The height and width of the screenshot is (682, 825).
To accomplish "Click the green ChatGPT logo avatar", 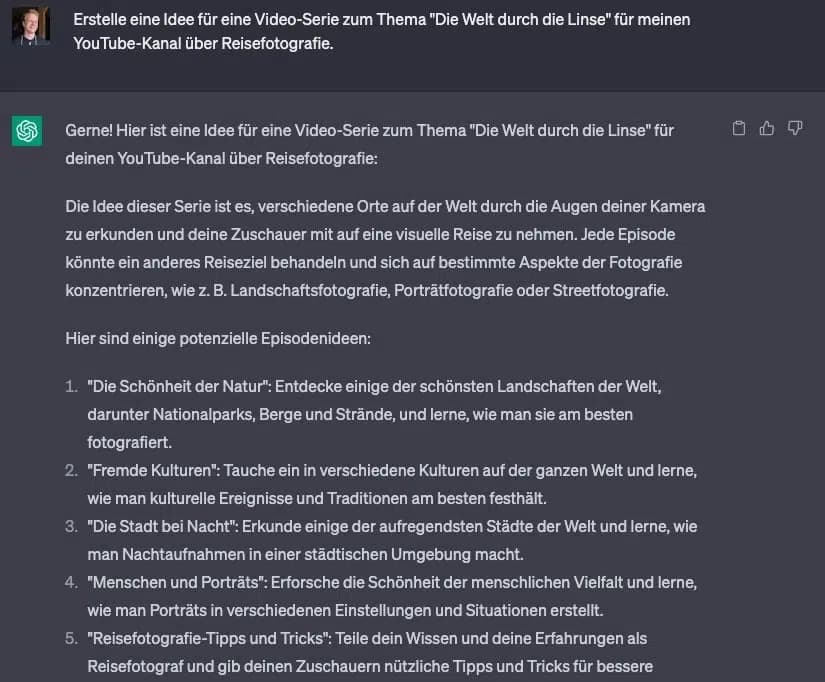I will click(x=27, y=131).
